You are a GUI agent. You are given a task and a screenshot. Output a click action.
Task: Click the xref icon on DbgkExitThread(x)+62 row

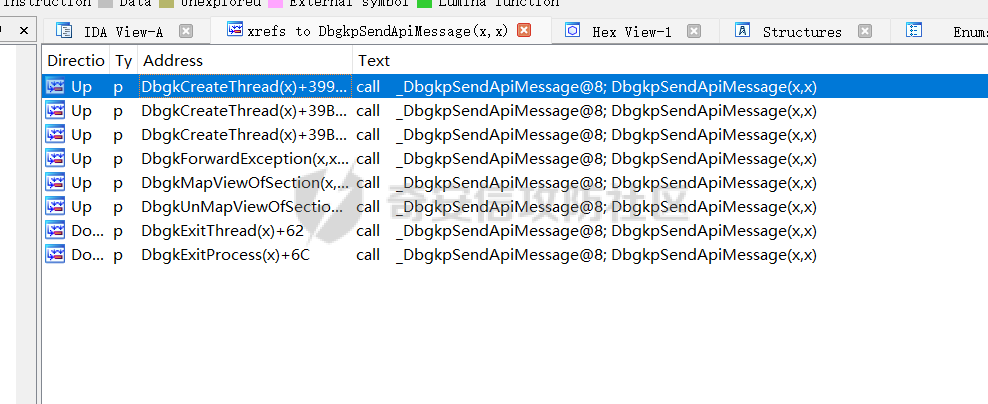(x=55, y=230)
